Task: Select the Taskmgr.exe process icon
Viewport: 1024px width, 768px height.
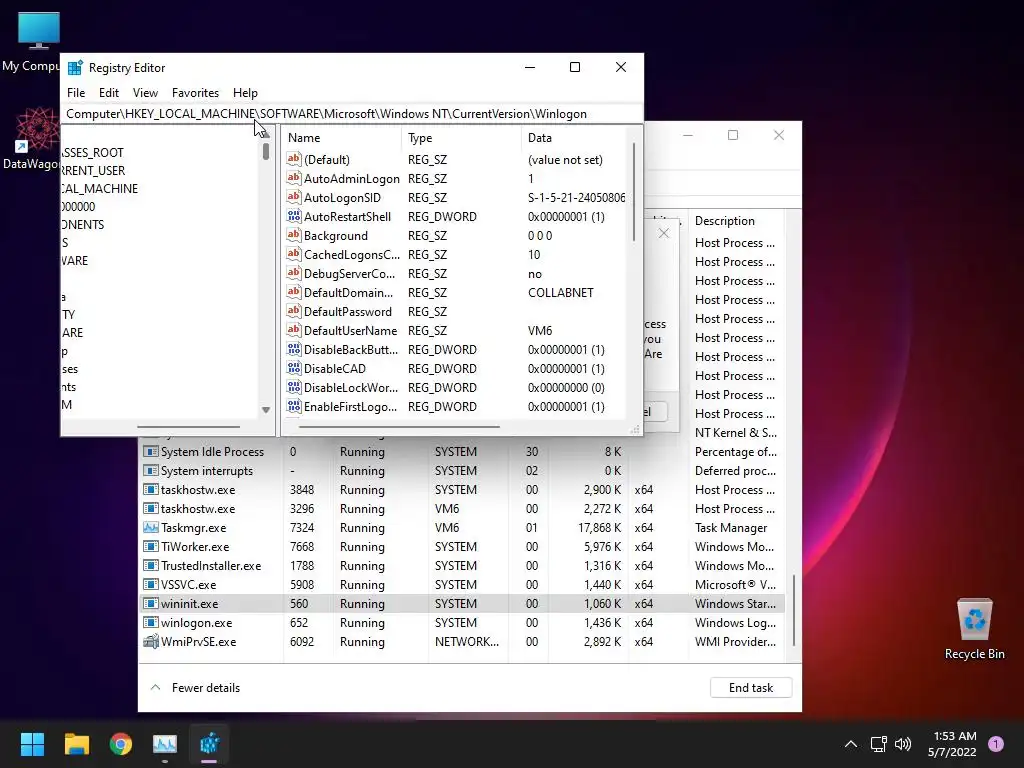Action: [151, 527]
